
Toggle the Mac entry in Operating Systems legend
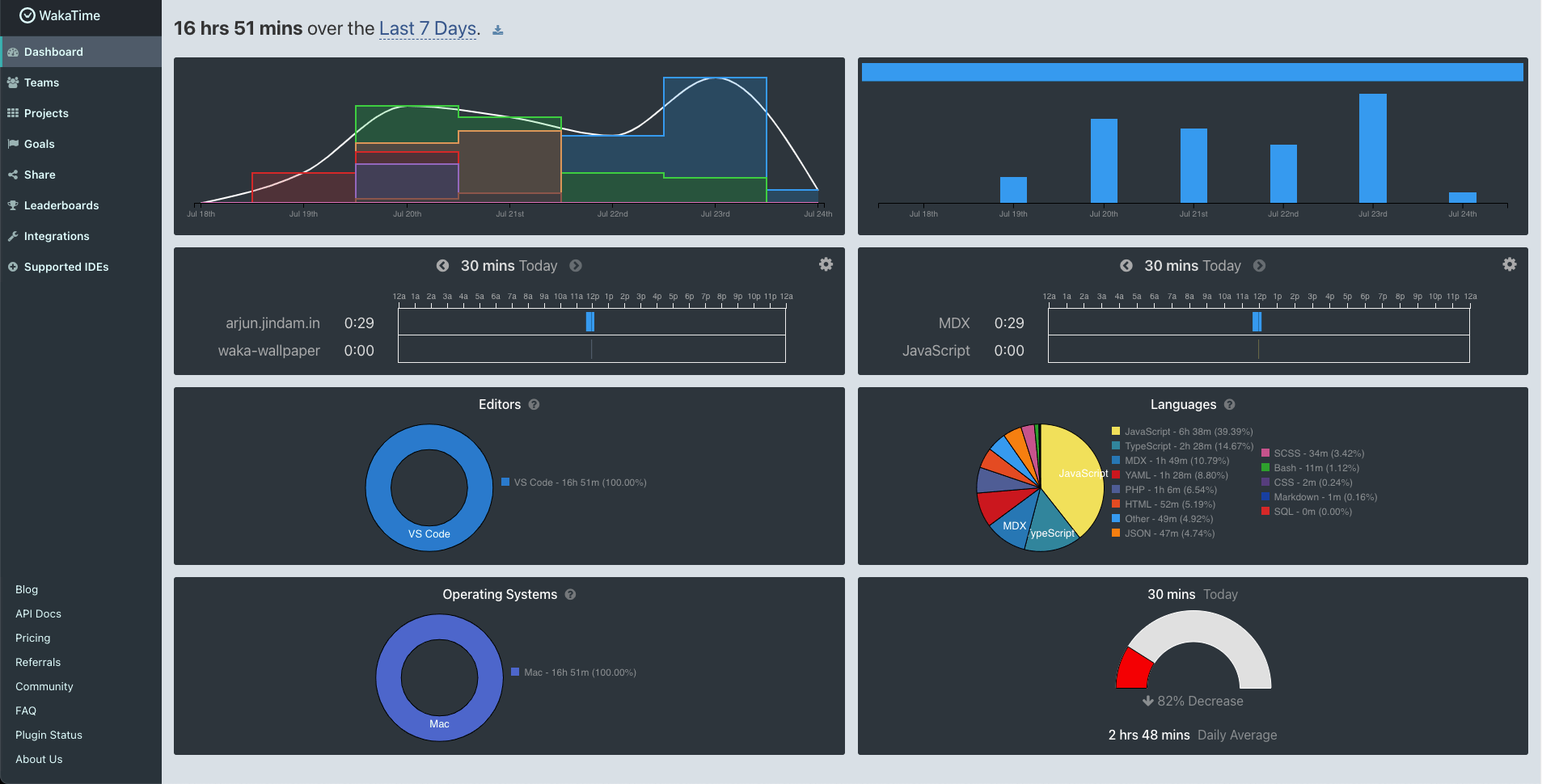click(x=574, y=671)
